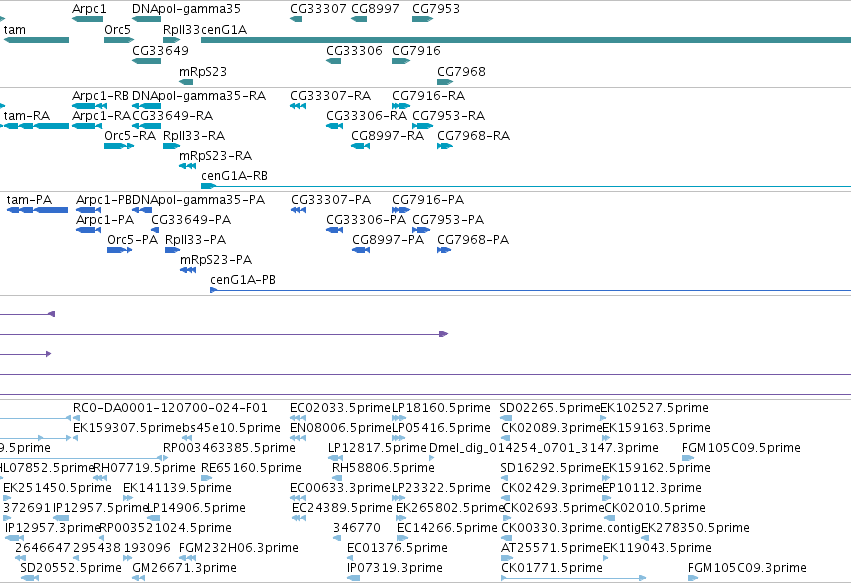
Task: Select EST RH58806.5prime
Action: pos(383,468)
